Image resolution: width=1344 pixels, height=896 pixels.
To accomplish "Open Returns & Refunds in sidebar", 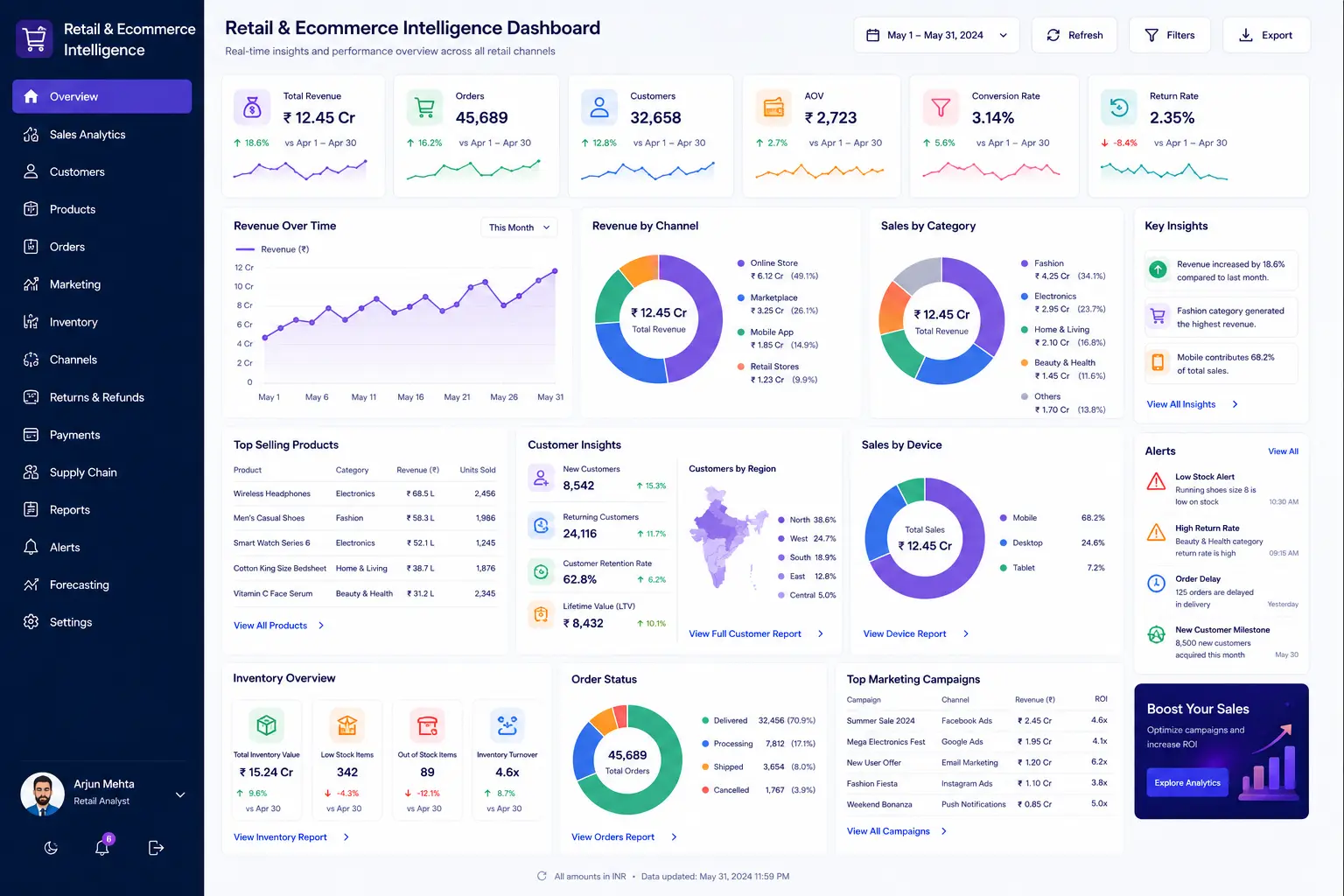I will 101,397.
